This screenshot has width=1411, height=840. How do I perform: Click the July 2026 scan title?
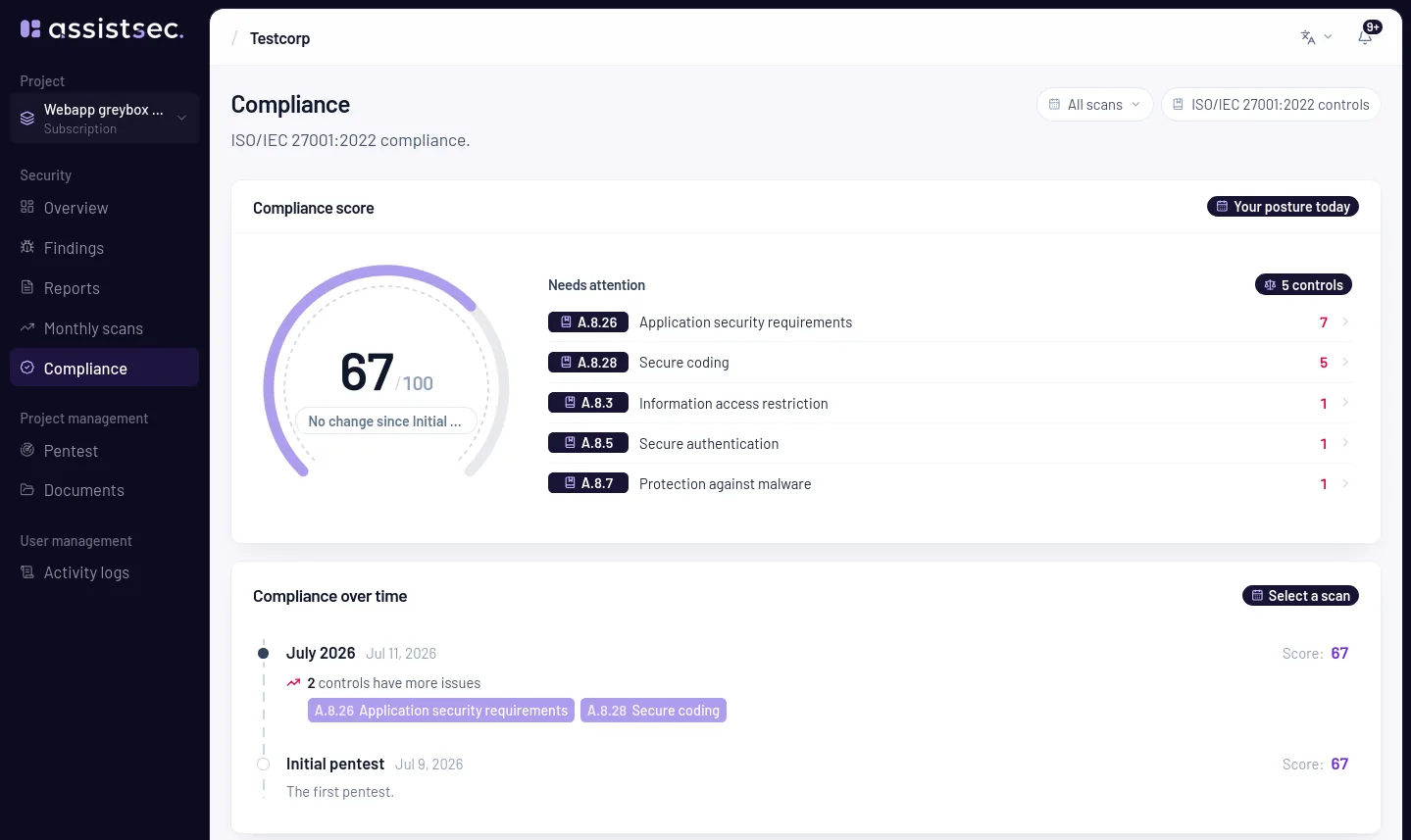pos(321,653)
